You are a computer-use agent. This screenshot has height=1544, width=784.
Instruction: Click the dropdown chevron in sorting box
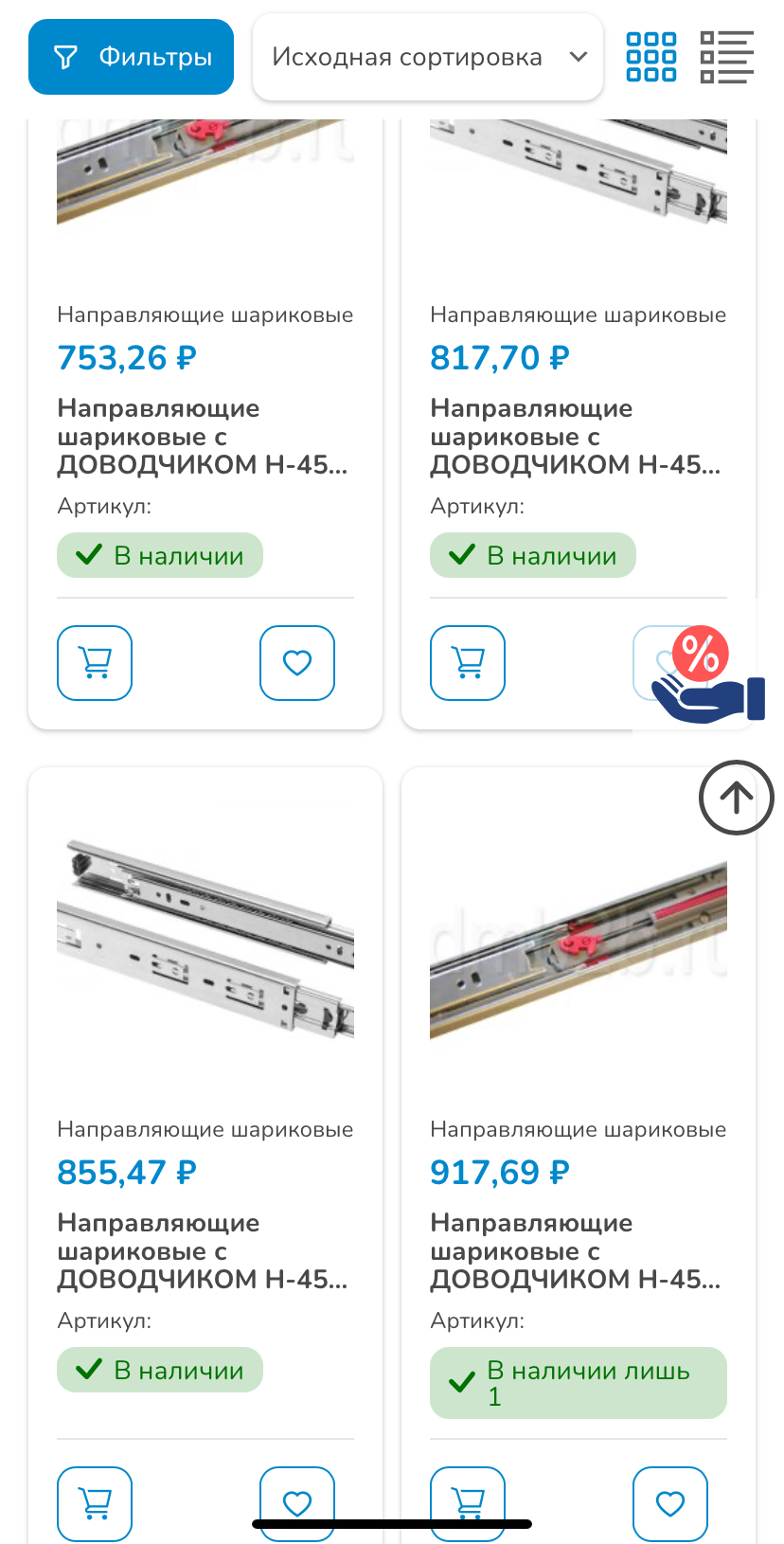(579, 57)
